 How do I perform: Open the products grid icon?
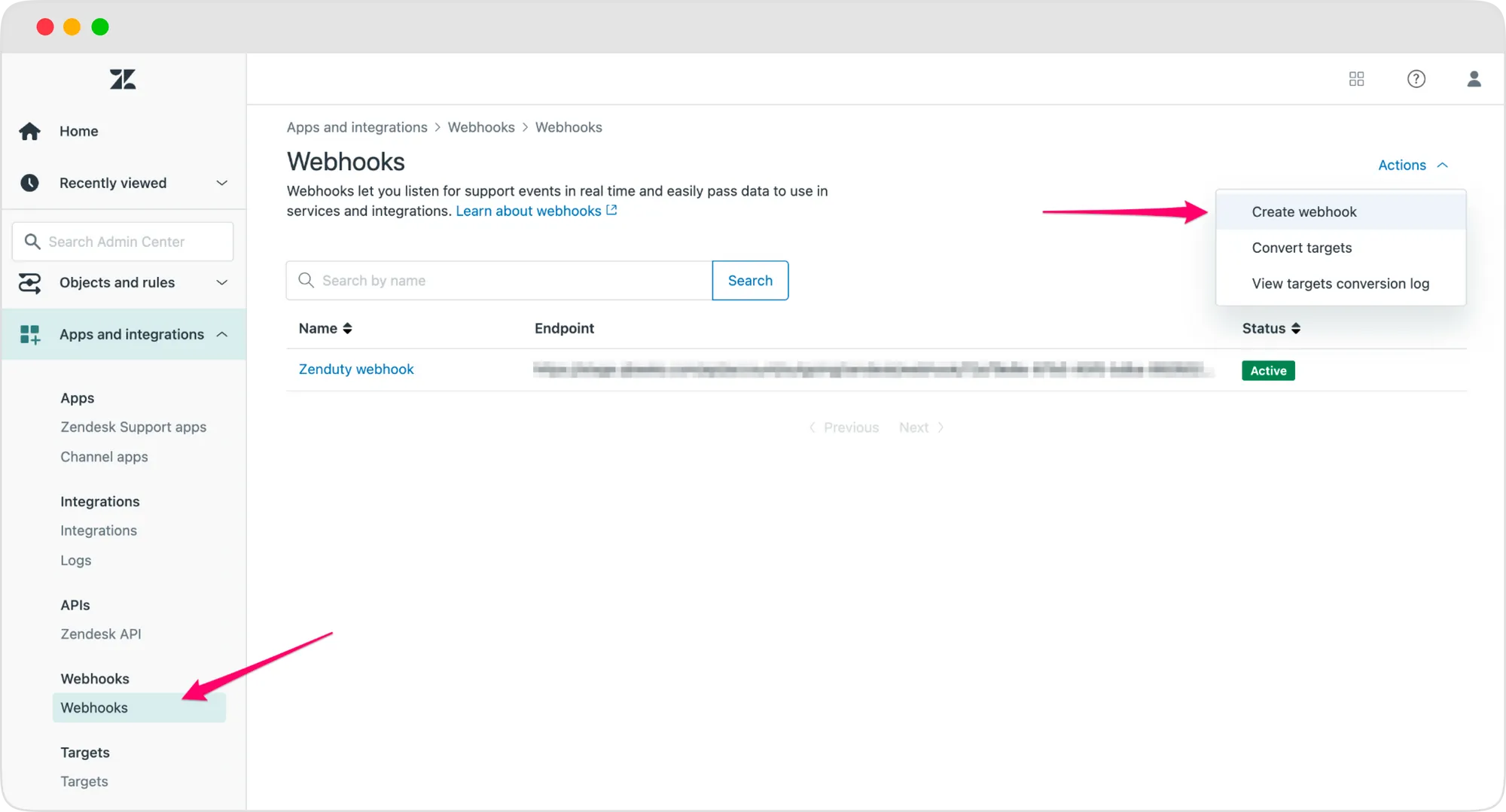(x=1356, y=79)
